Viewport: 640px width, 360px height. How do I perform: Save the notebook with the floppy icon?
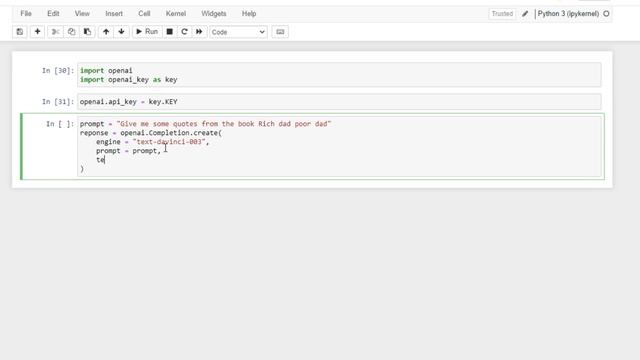[x=20, y=32]
